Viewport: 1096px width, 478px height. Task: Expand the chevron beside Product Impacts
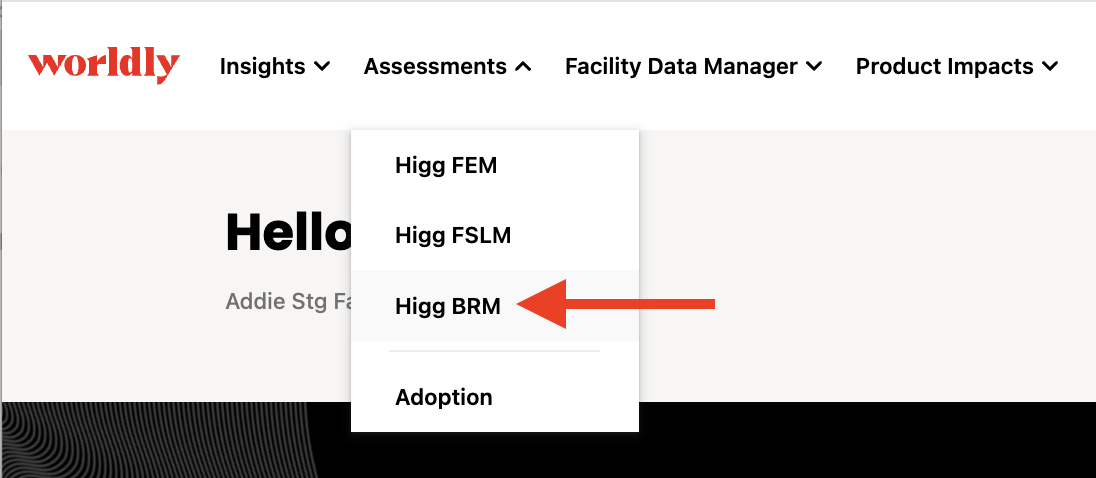(1050, 66)
